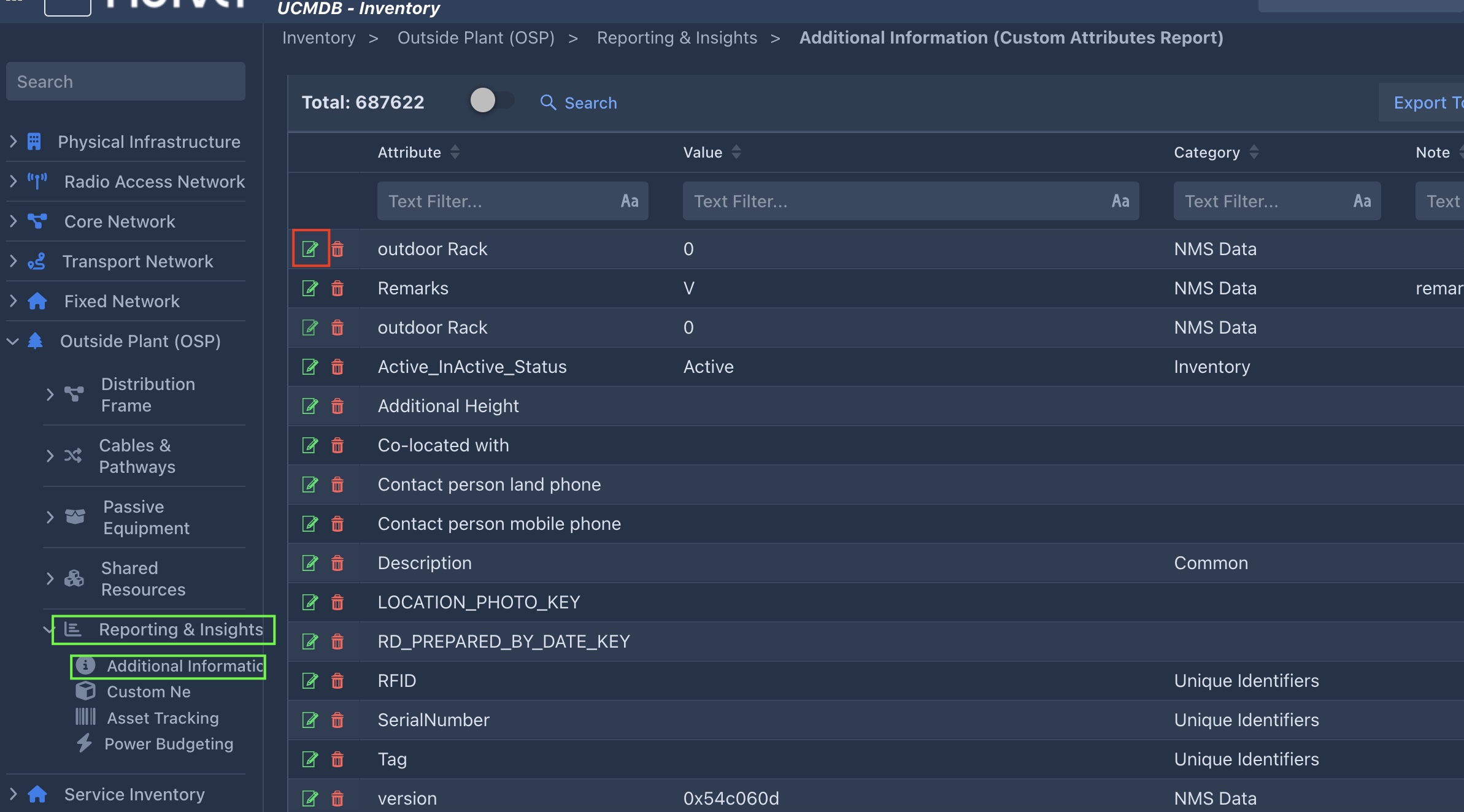This screenshot has width=1464, height=812.
Task: Delete the RFID attribute row
Action: point(337,681)
